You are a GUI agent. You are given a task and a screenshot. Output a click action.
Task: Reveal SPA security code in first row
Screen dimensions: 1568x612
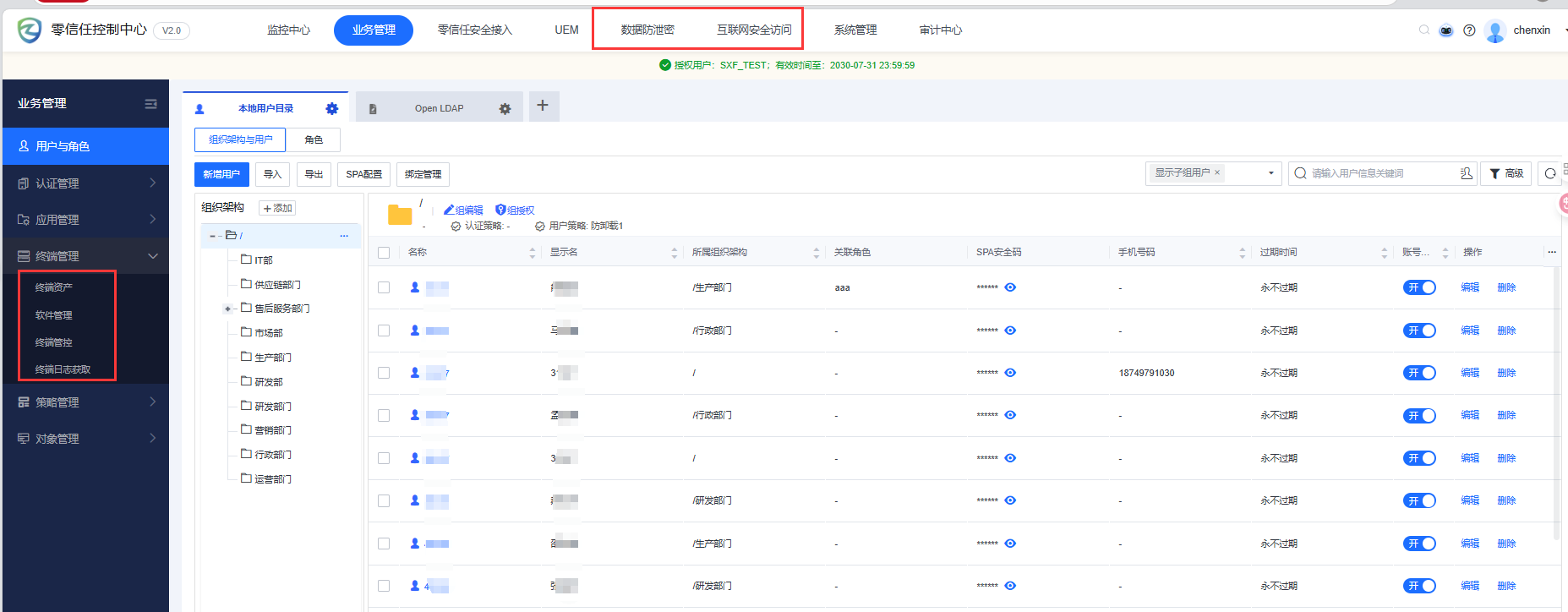(x=1010, y=287)
